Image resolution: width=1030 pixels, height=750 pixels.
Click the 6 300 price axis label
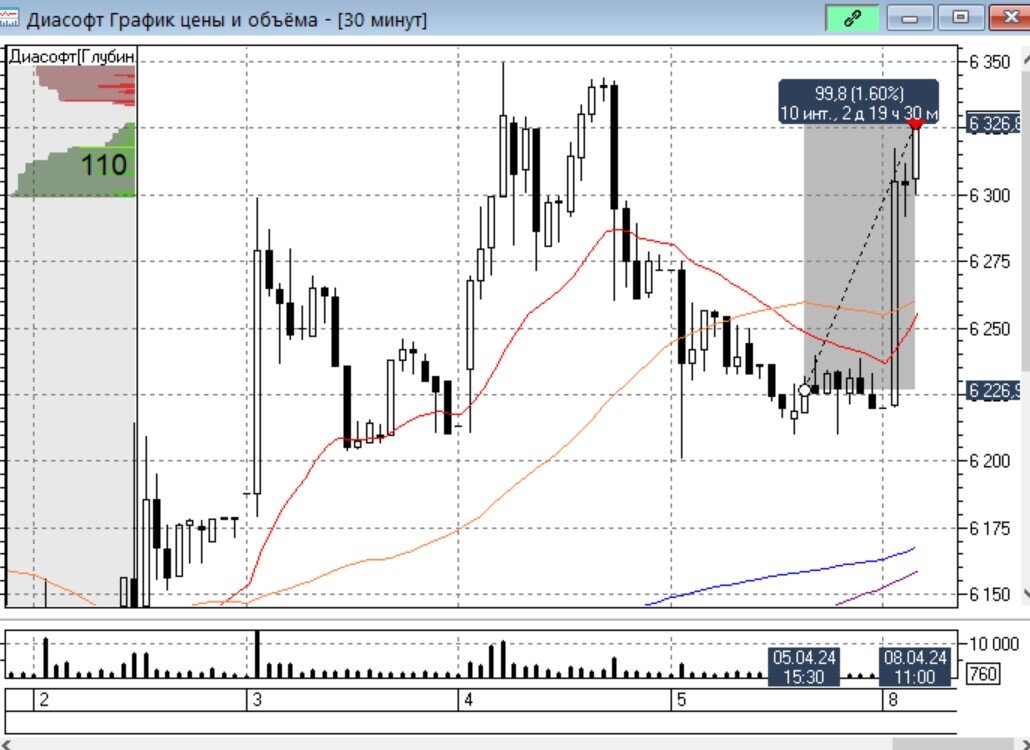coord(990,196)
